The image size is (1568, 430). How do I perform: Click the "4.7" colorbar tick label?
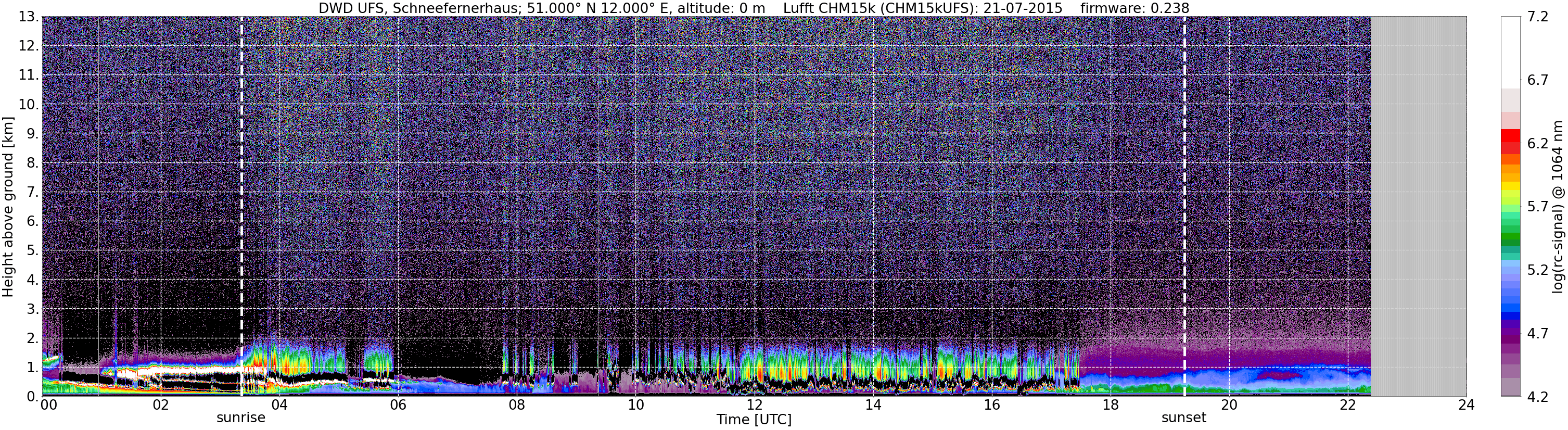1538,334
